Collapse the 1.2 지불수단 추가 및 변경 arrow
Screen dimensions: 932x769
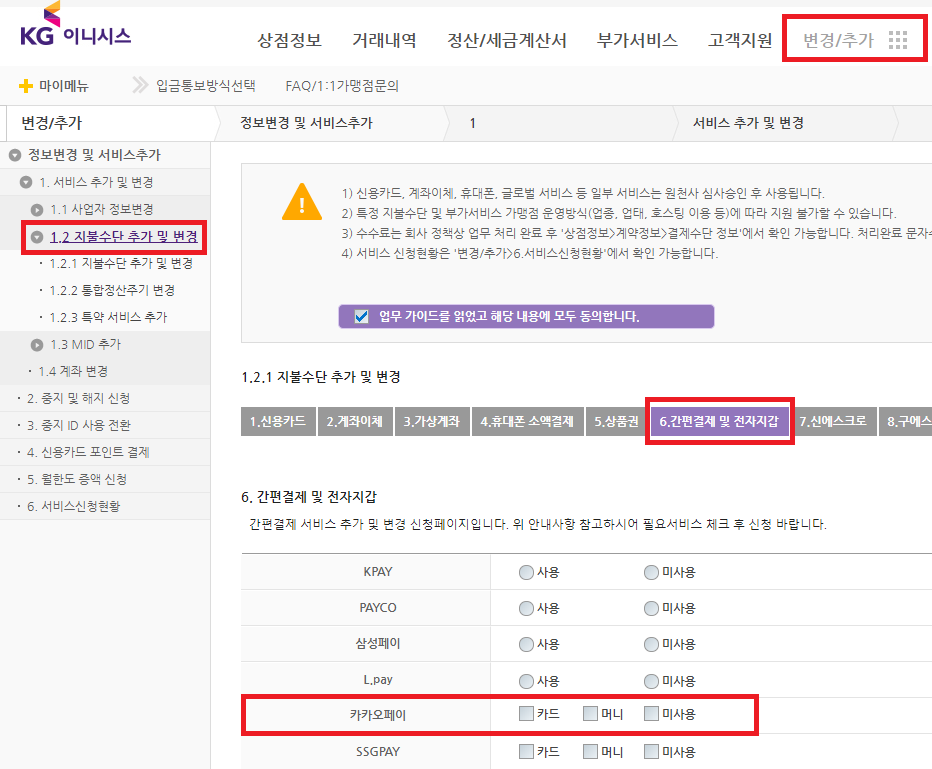pos(37,237)
